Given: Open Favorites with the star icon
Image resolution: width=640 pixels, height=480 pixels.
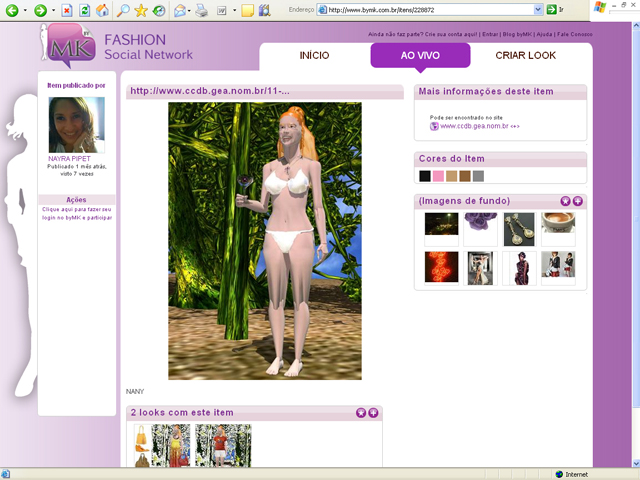Looking at the screenshot, I should [x=141, y=10].
